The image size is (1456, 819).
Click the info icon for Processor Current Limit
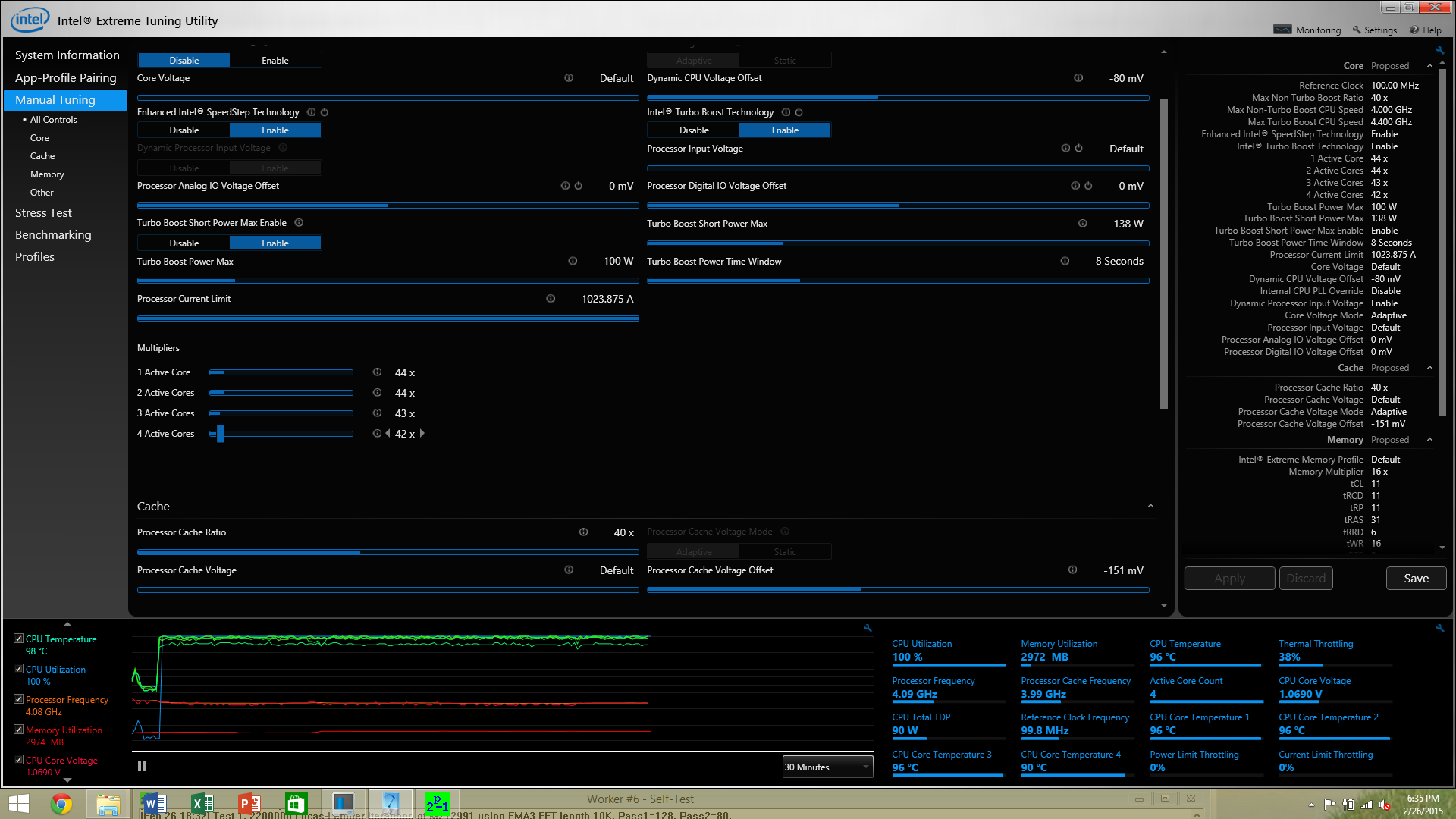click(x=551, y=299)
